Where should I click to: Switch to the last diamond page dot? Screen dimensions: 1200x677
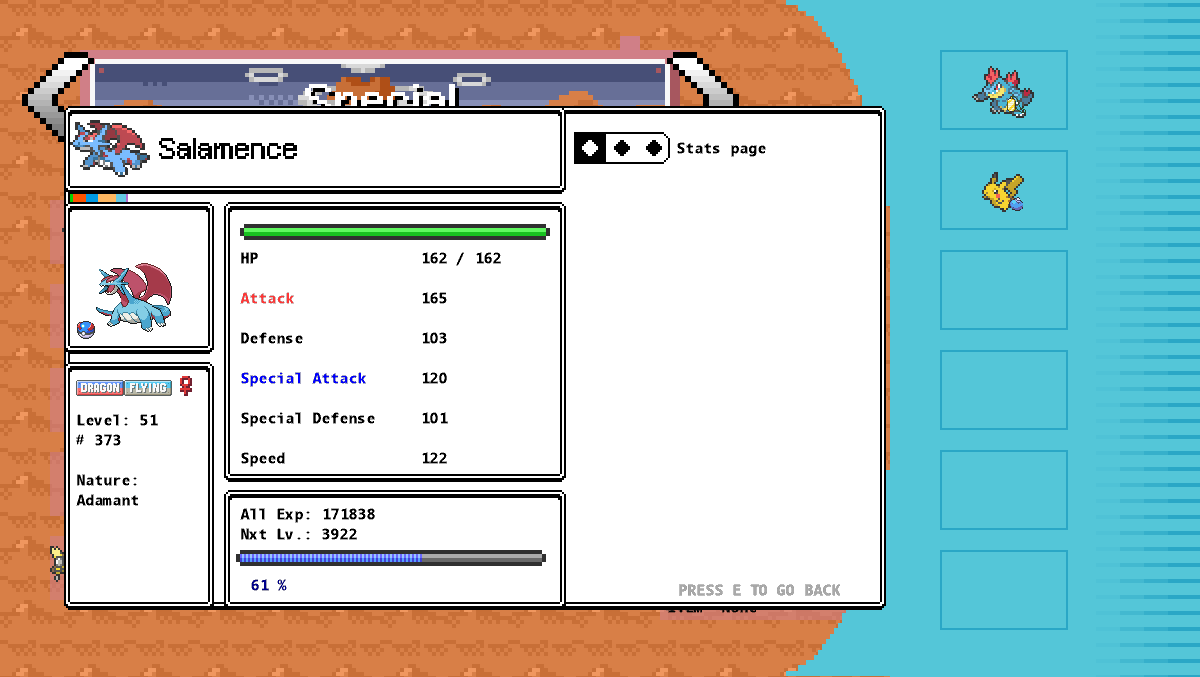point(654,148)
